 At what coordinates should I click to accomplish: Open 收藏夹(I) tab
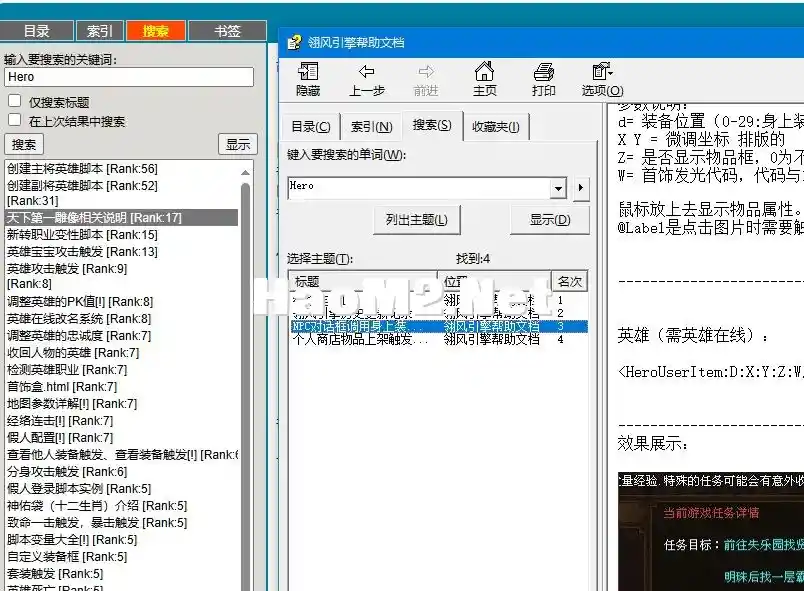[495, 127]
